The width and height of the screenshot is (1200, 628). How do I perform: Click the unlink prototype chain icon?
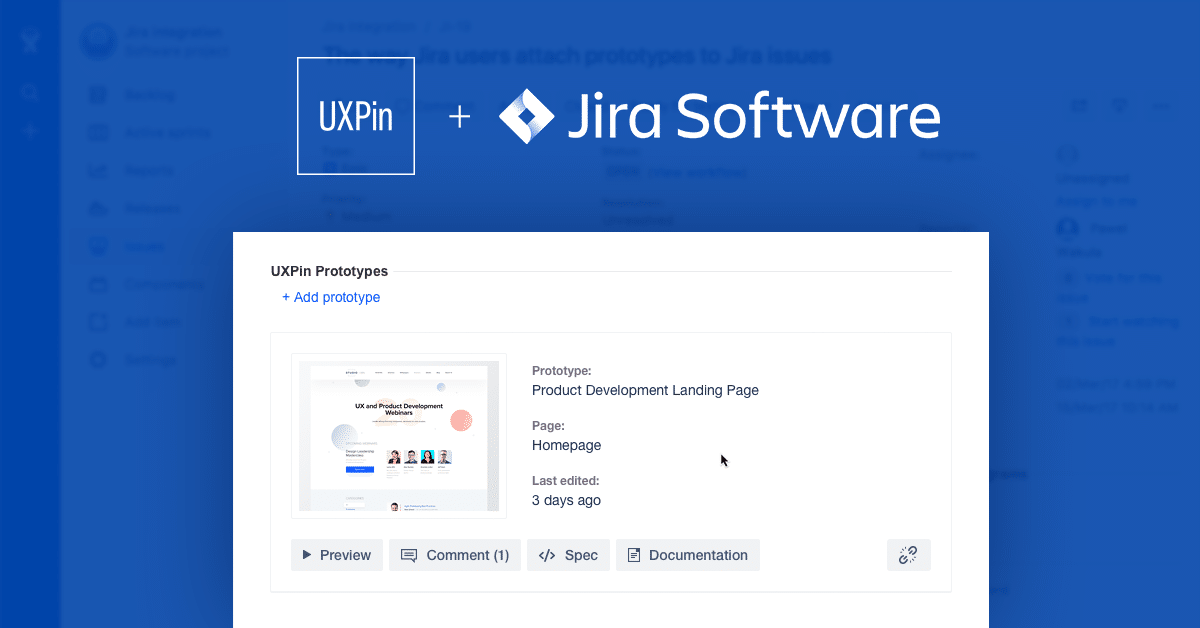click(908, 555)
